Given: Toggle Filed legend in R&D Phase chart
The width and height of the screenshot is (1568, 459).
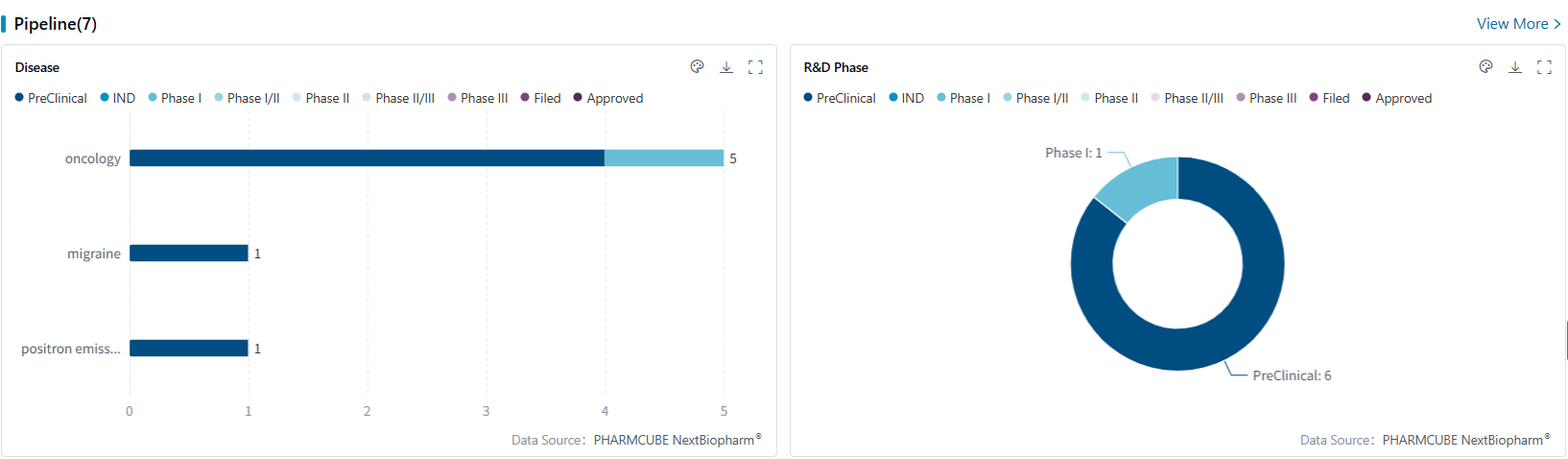Looking at the screenshot, I should (x=1329, y=98).
